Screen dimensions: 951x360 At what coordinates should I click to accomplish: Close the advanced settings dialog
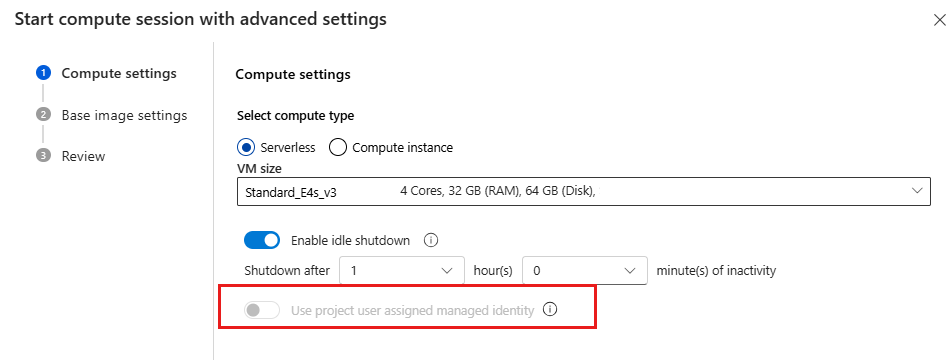tap(939, 20)
